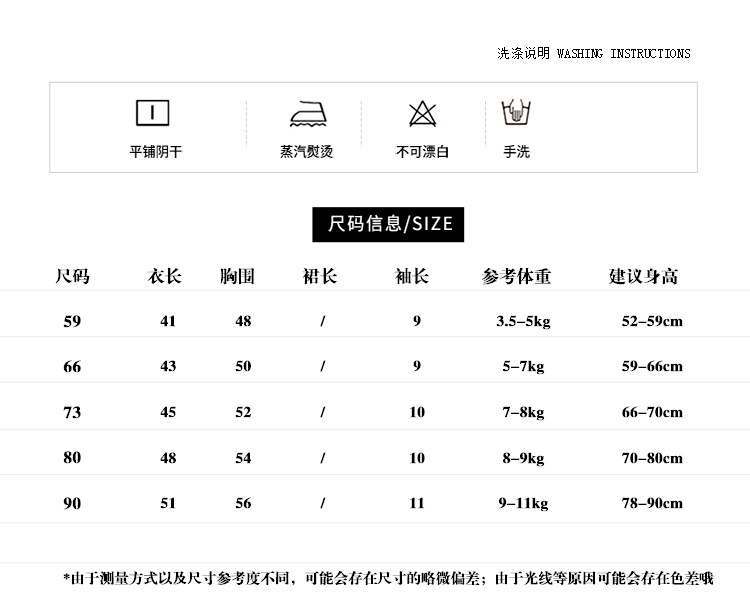
Task: Click the 袖长 column header
Action: point(411,276)
